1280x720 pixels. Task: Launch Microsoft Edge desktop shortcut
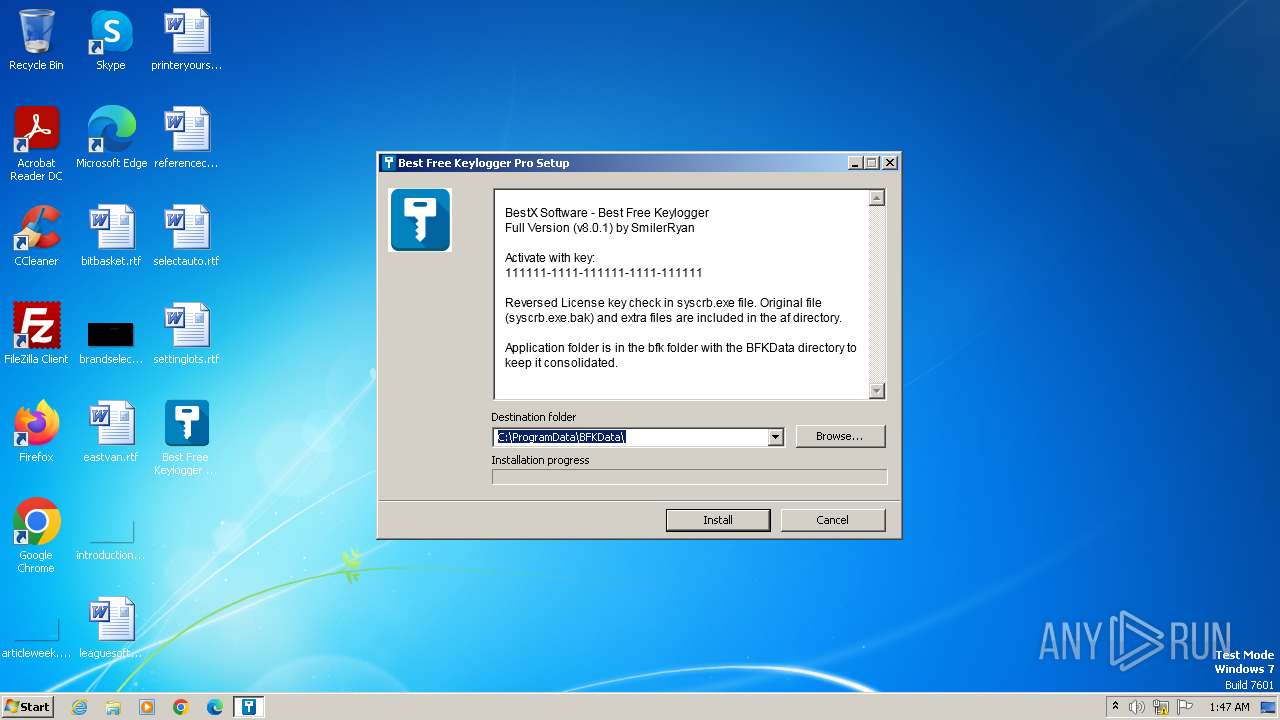point(111,138)
